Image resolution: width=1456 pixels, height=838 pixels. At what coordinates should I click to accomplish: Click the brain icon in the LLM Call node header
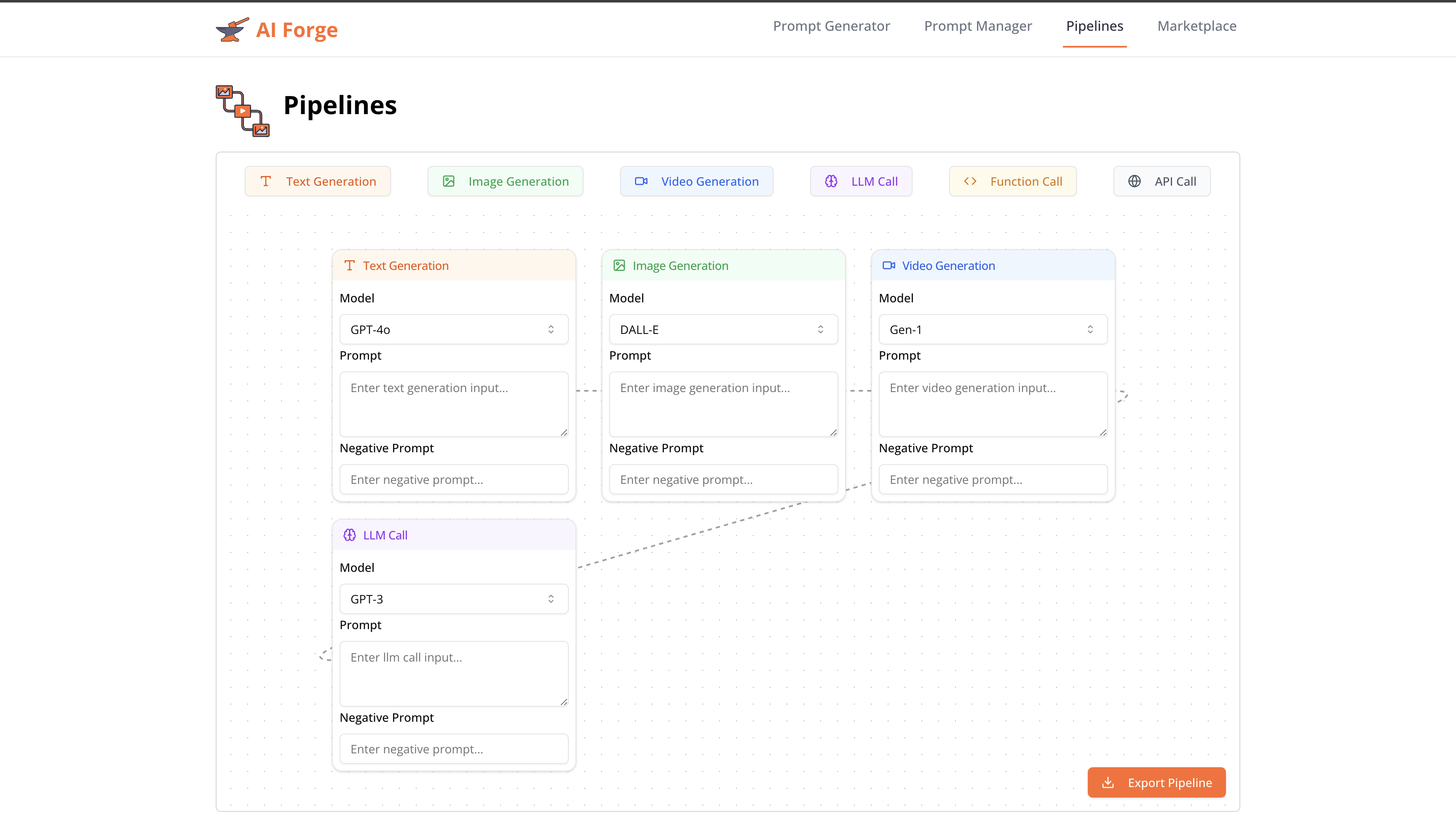(349, 535)
